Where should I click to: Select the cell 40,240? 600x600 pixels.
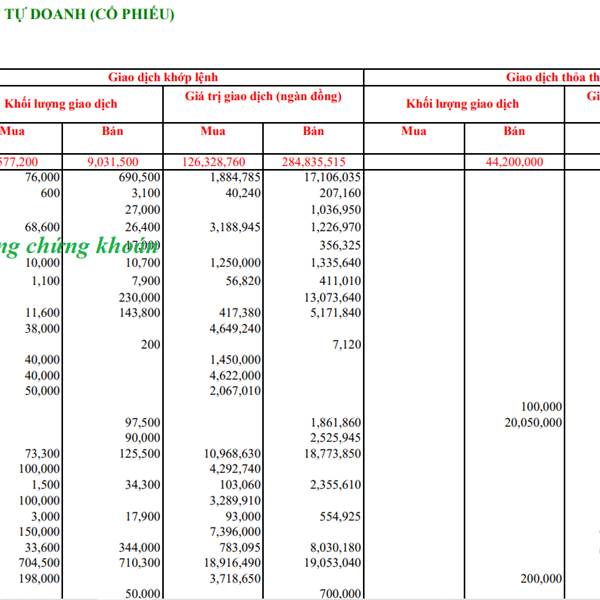tap(243, 193)
